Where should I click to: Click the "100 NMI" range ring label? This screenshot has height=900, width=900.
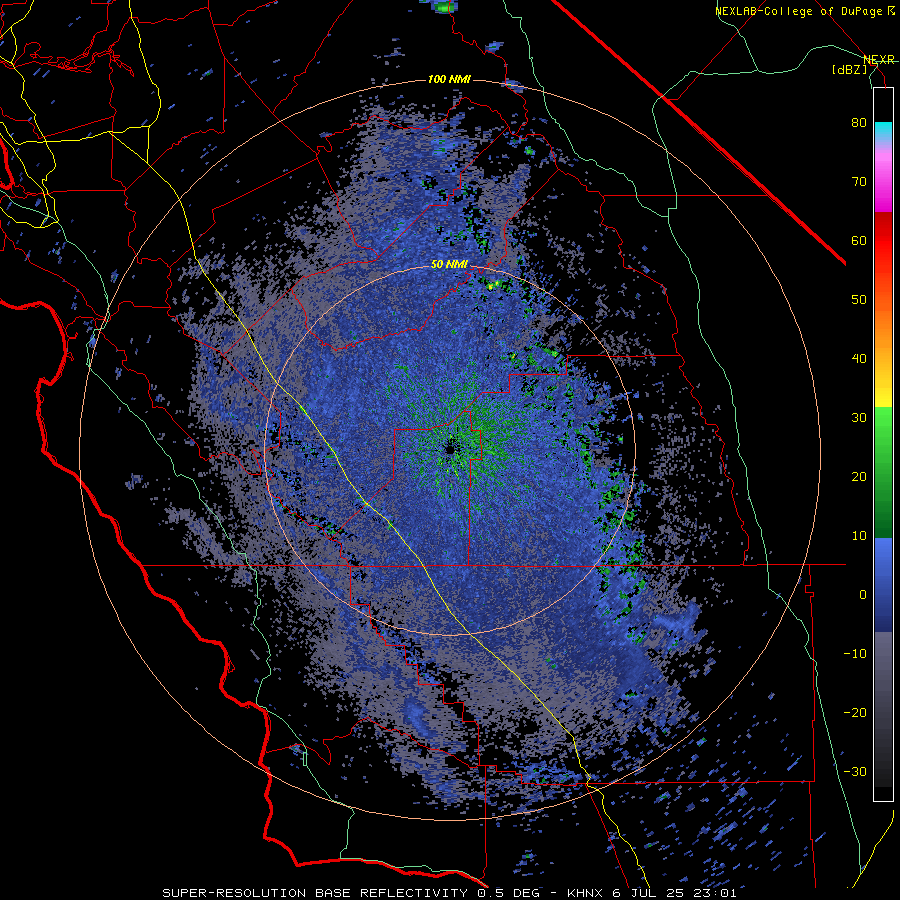tap(449, 79)
